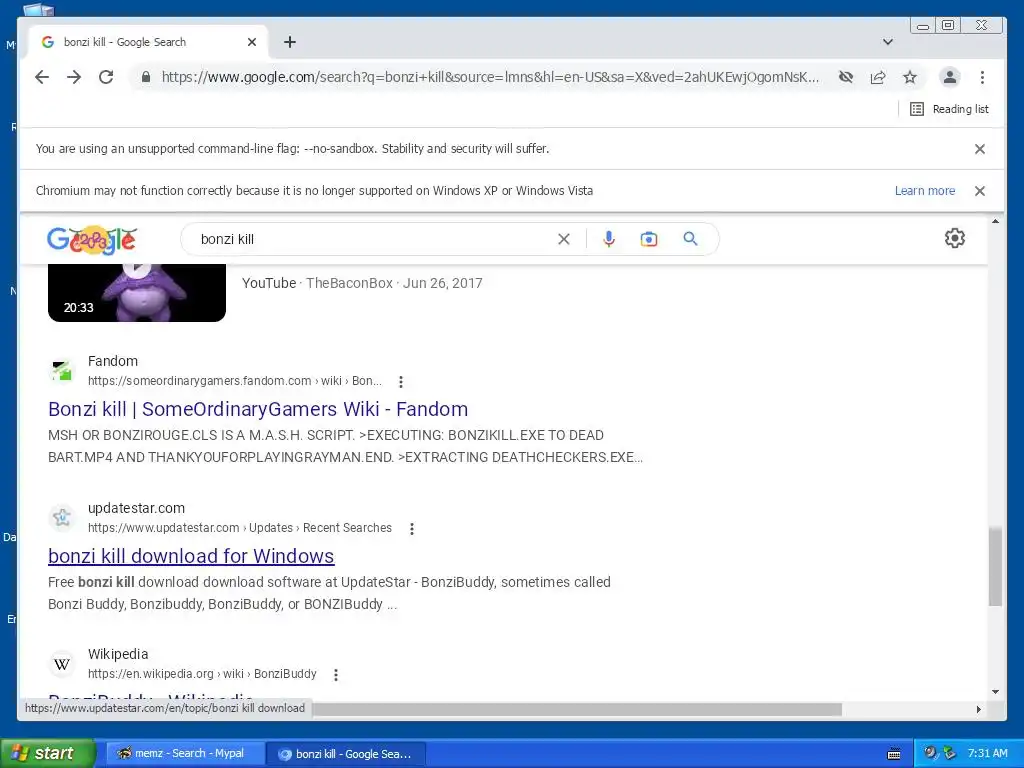The height and width of the screenshot is (768, 1024).
Task: Click the Wikipedia W favicon
Action: pyautogui.click(x=62, y=664)
